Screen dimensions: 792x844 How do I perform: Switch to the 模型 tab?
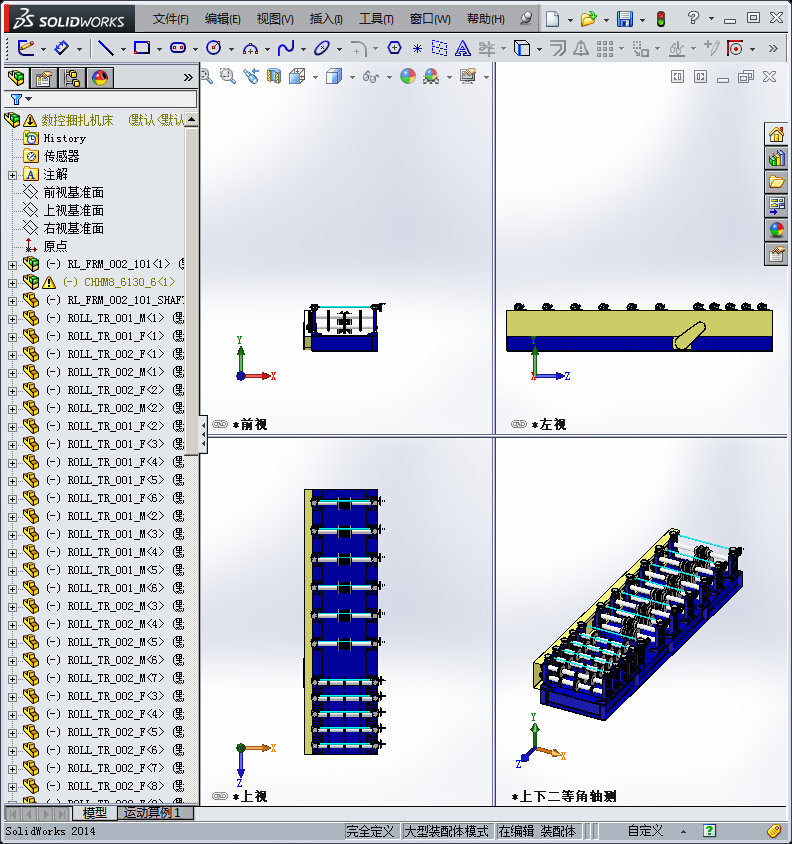click(x=94, y=813)
